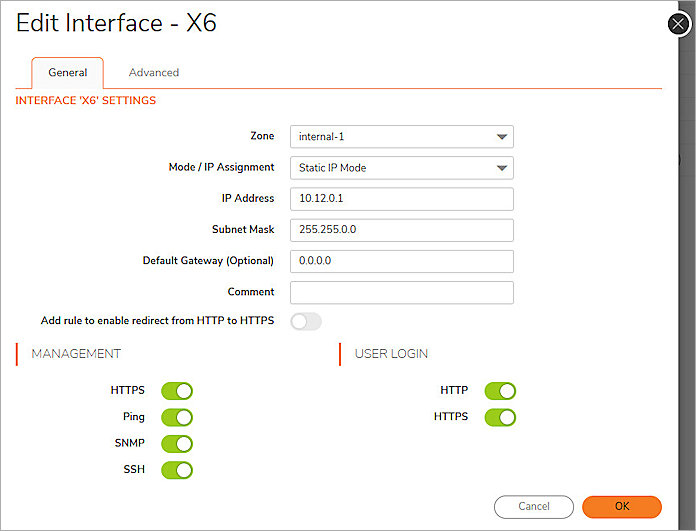Open the Zone dropdown
Viewport: 696px width, 531px height.
[x=401, y=137]
